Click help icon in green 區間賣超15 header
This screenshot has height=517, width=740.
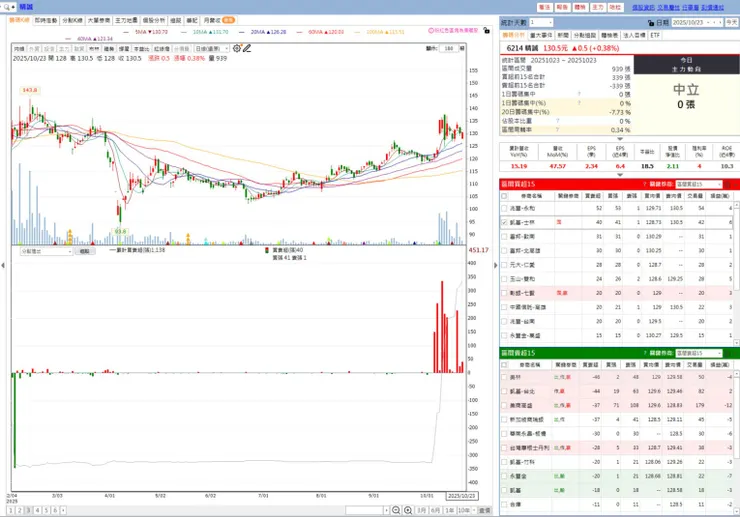pos(645,353)
